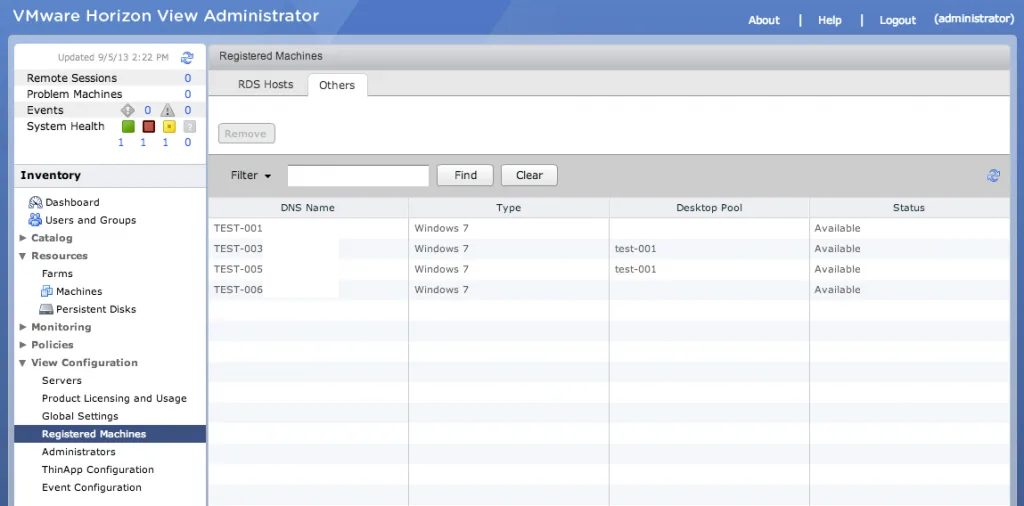1024x506 pixels.
Task: Click the Remove button
Action: point(246,134)
